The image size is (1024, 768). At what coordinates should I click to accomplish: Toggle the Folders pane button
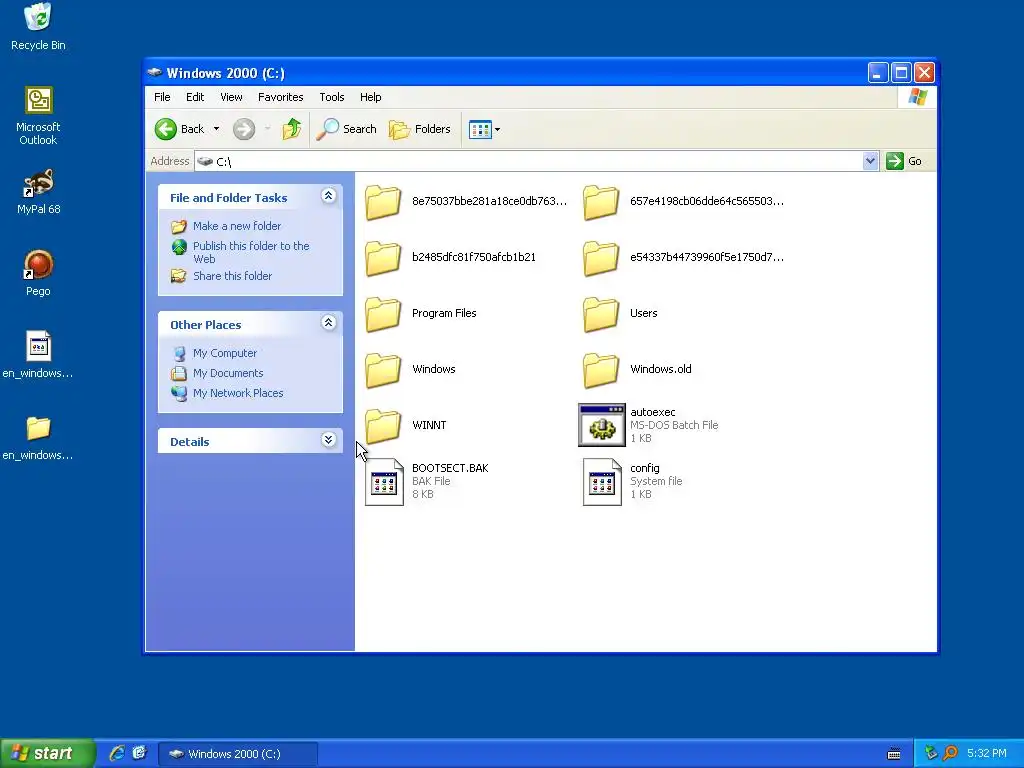[x=420, y=129]
